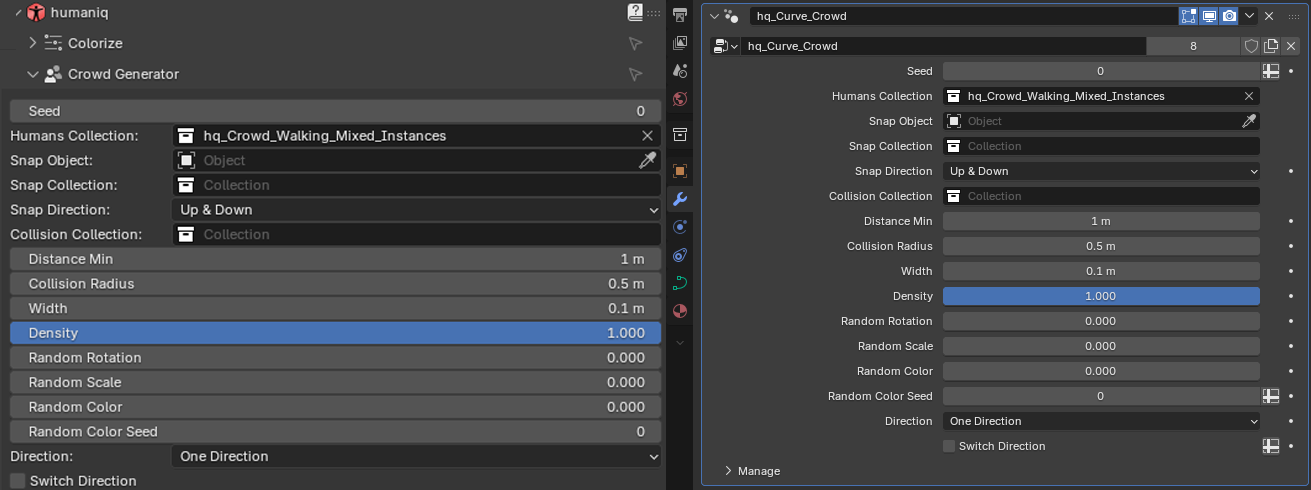
Task: Browse node groups dropdown
Action: pos(724,46)
